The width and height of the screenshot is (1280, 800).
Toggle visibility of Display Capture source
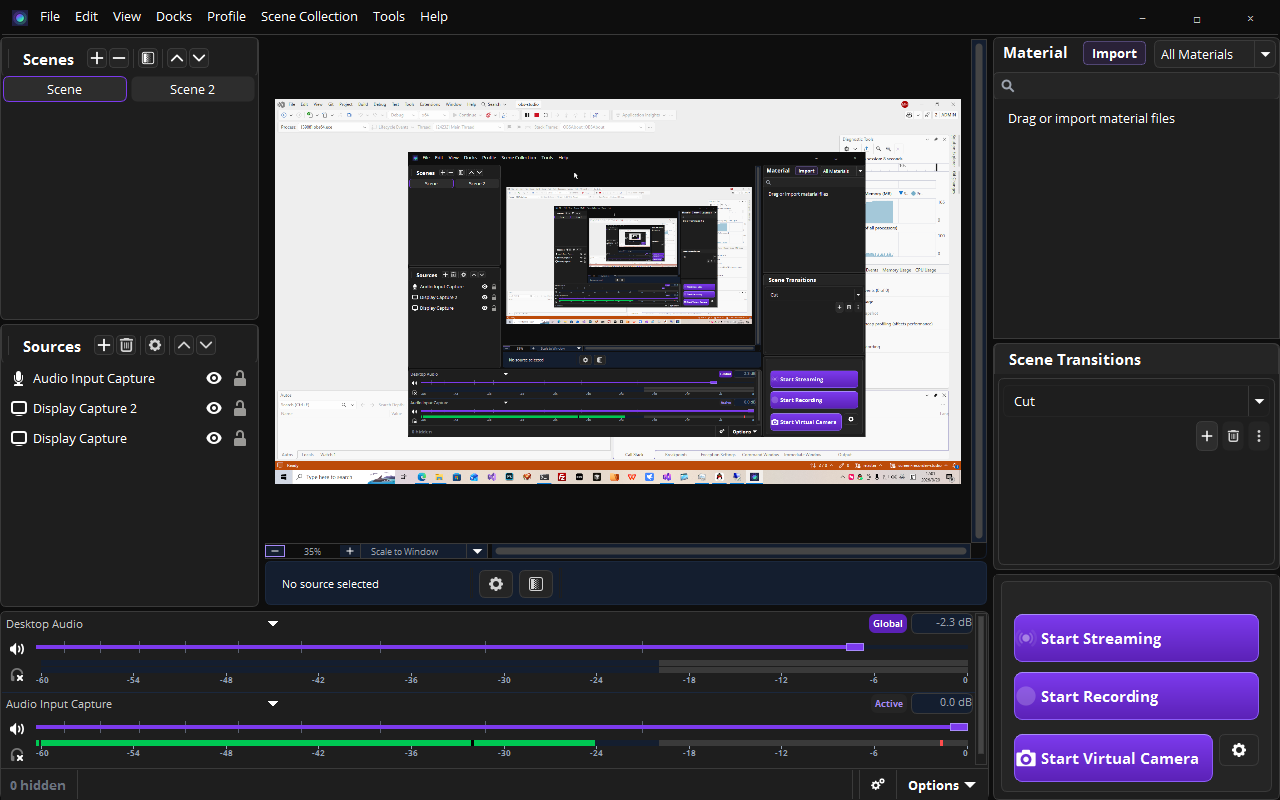click(213, 438)
